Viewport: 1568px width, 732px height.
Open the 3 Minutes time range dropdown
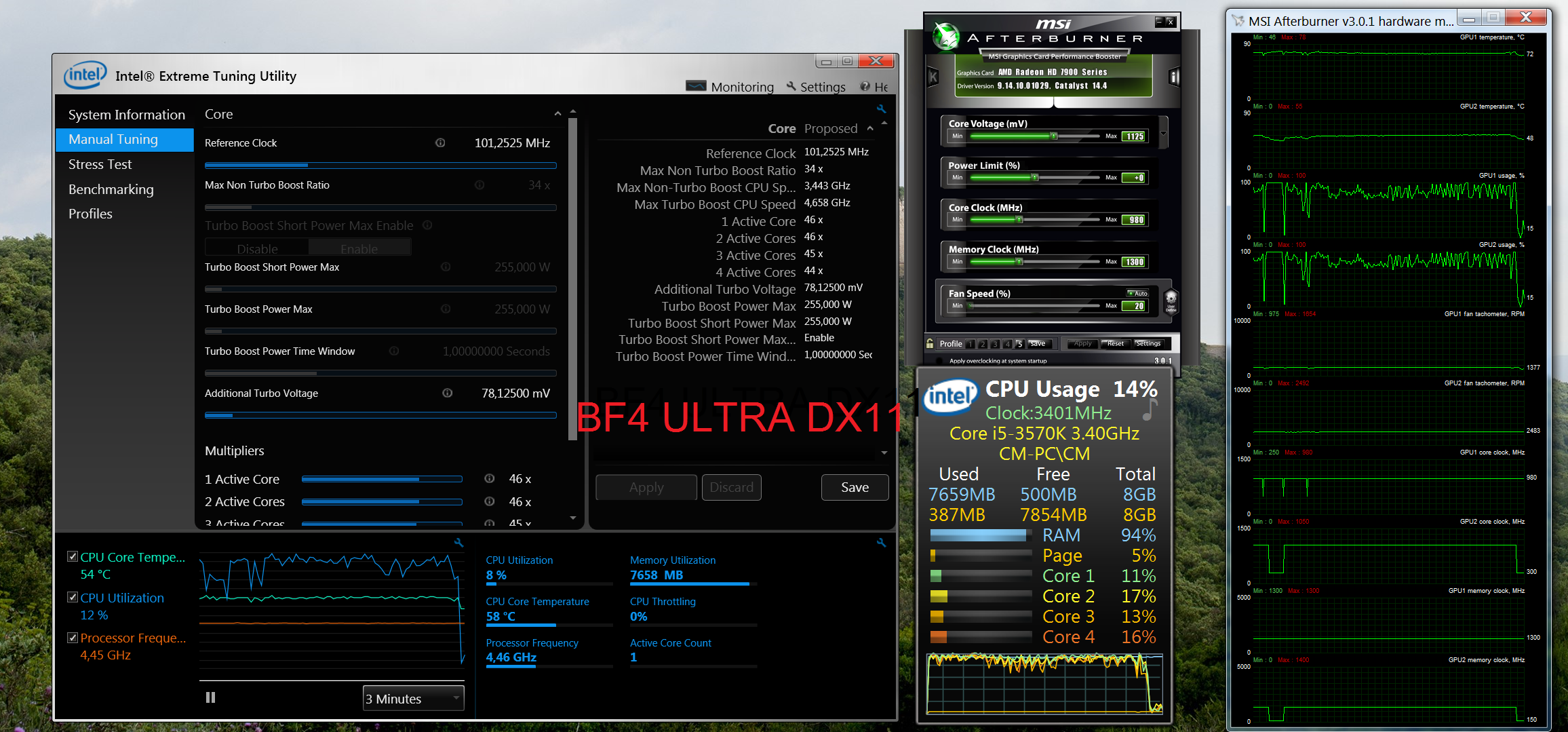point(414,698)
